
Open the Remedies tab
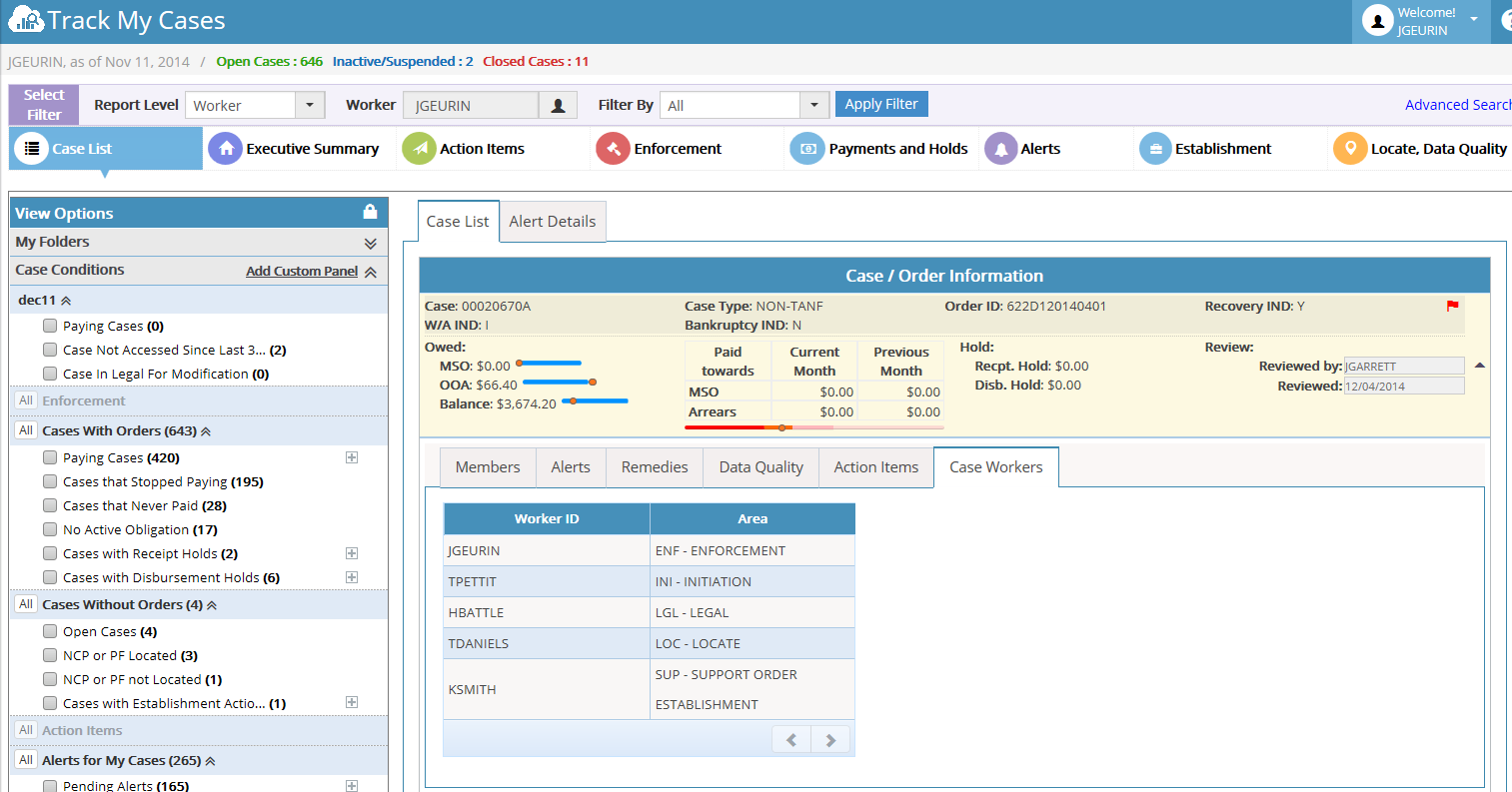655,466
